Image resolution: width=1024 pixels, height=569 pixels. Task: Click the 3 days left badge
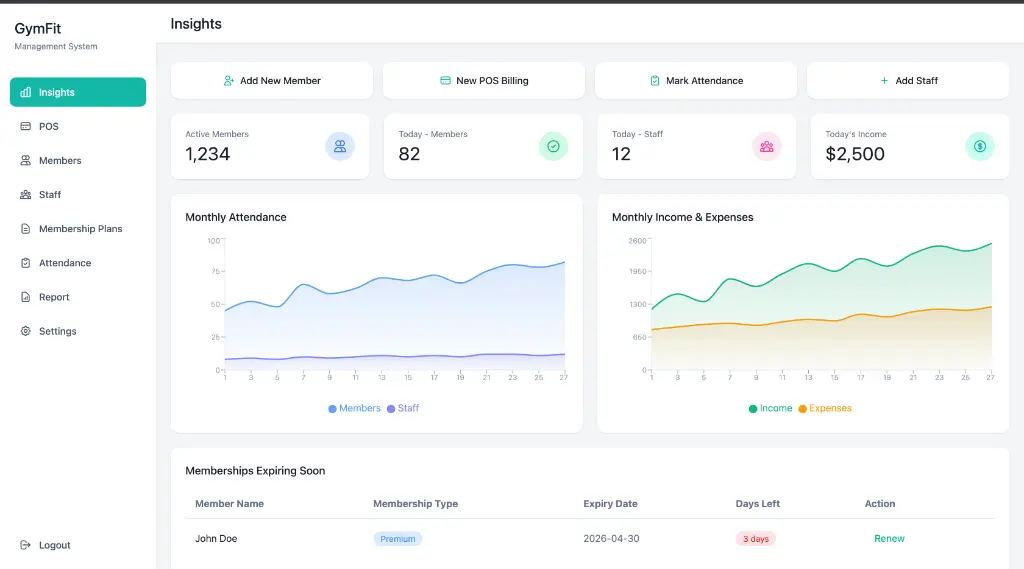[756, 539]
